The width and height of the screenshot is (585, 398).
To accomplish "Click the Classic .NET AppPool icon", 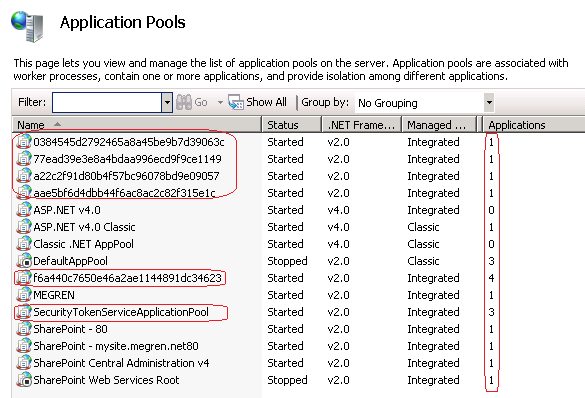I will click(24, 244).
